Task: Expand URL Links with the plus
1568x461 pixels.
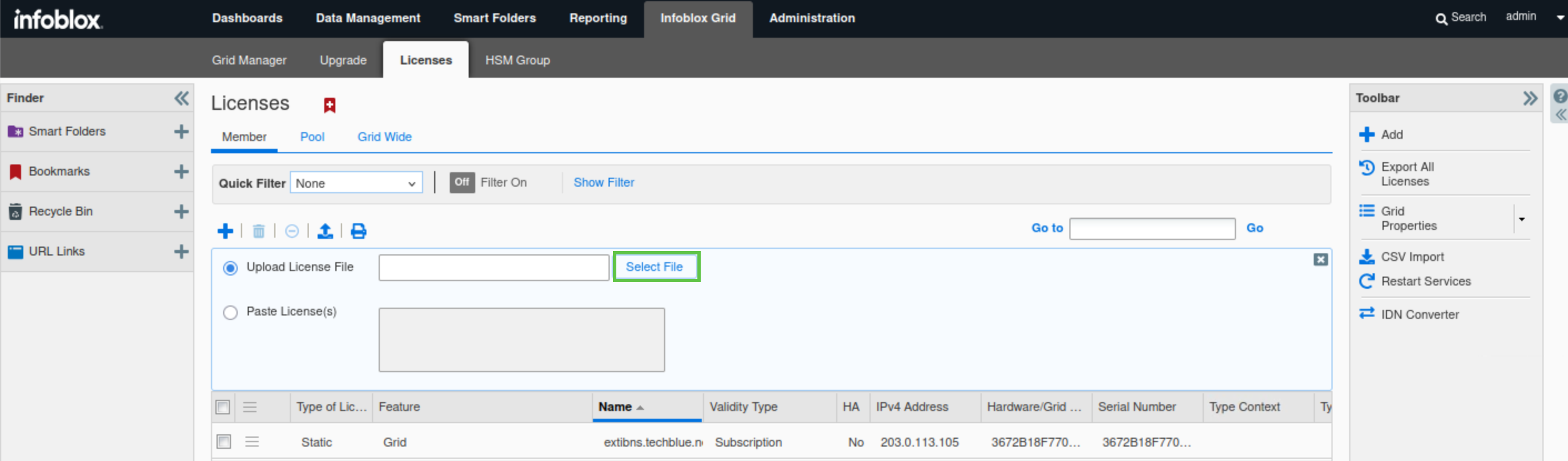Action: [x=181, y=252]
